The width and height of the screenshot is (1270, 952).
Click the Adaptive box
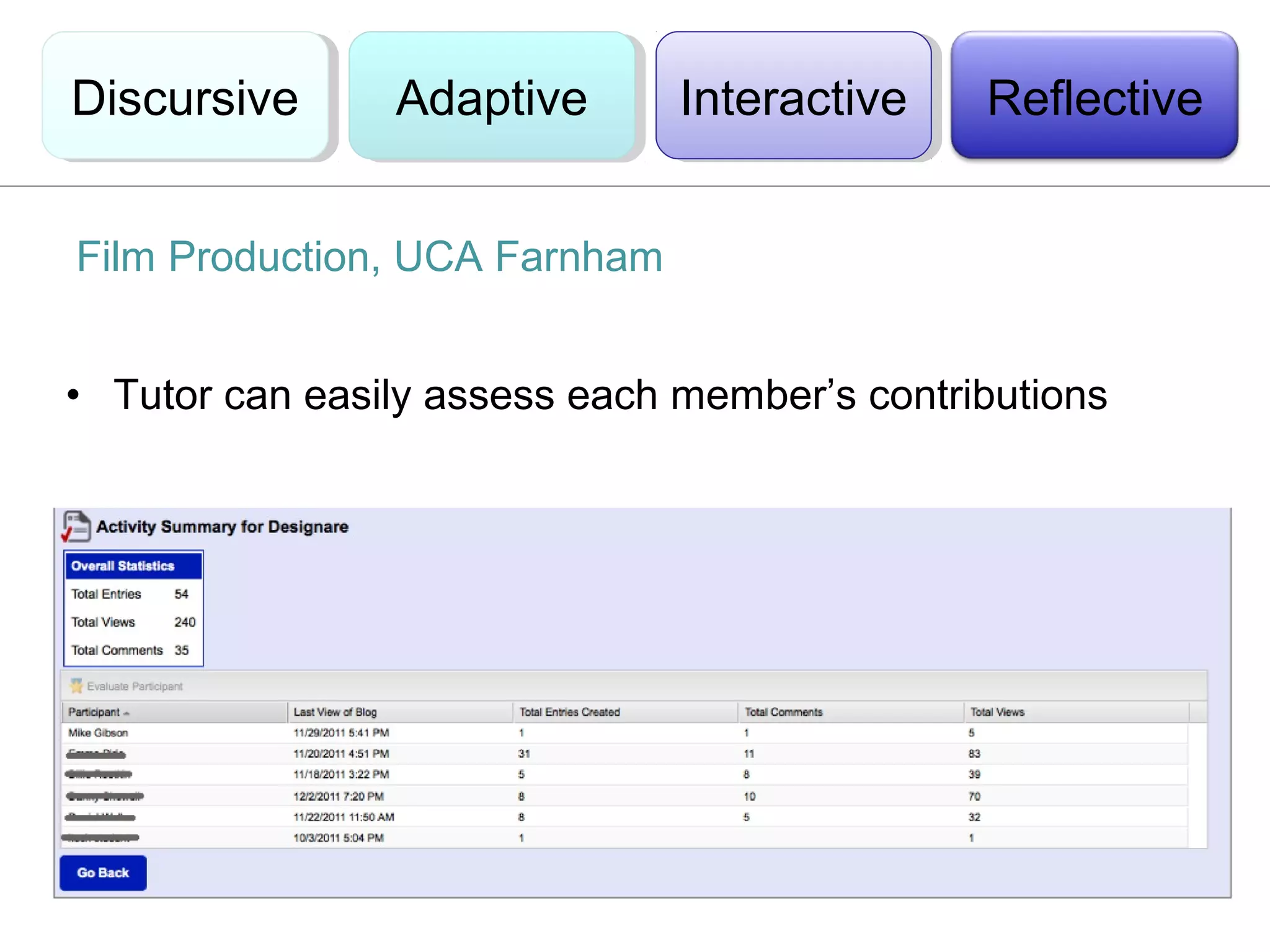pyautogui.click(x=492, y=95)
